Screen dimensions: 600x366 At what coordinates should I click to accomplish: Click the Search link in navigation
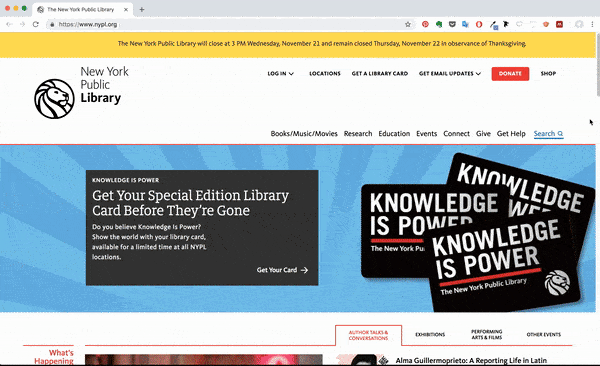tap(548, 134)
